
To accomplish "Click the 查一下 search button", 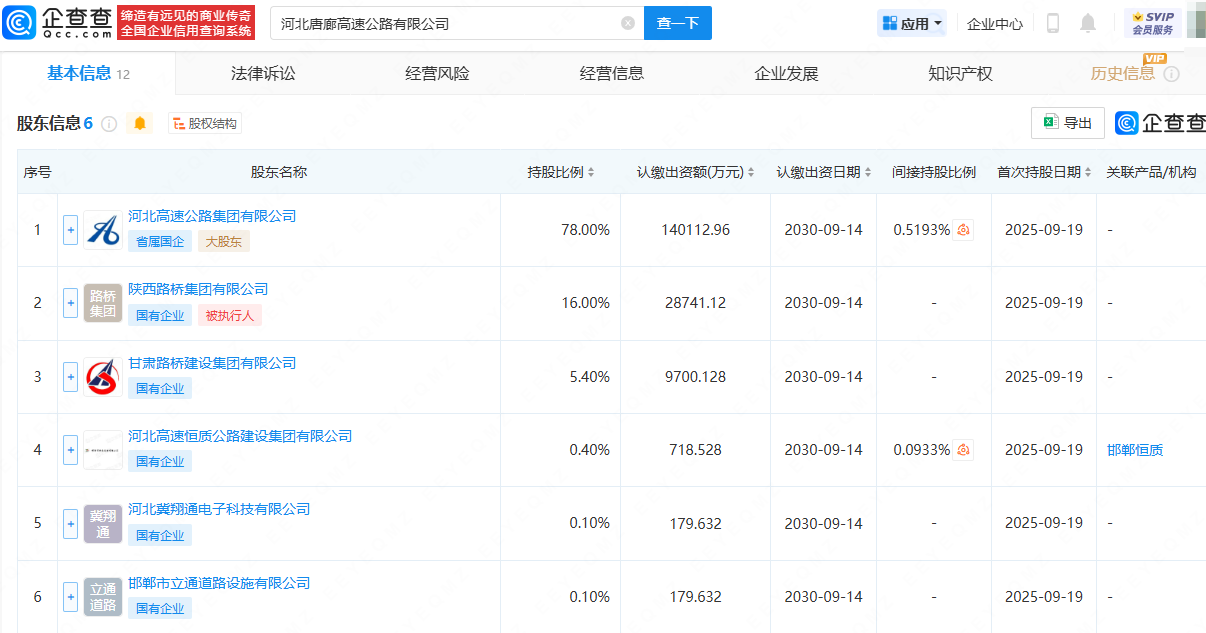I will (x=678, y=23).
